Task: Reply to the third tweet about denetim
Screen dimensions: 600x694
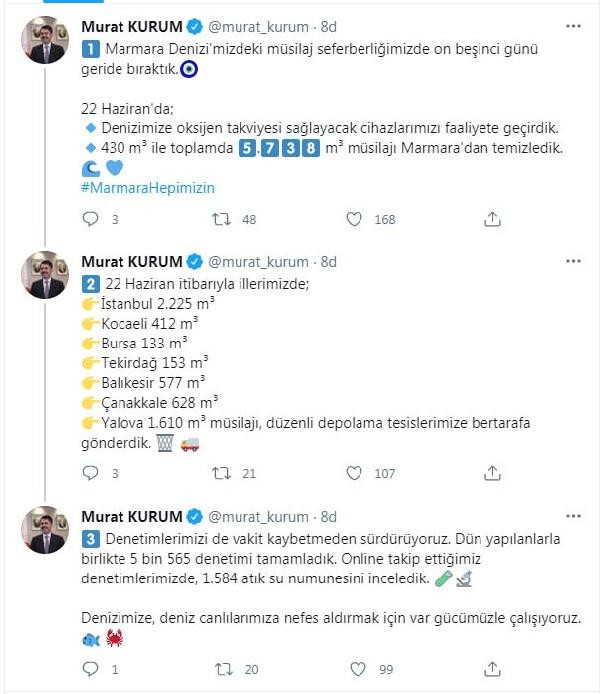Action: point(91,669)
